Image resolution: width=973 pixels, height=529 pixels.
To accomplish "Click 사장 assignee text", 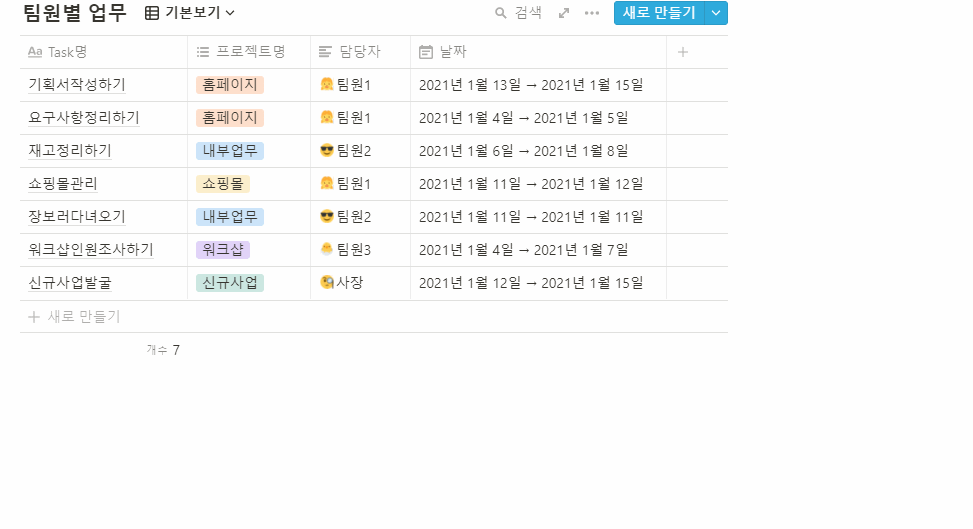I will tap(349, 283).
